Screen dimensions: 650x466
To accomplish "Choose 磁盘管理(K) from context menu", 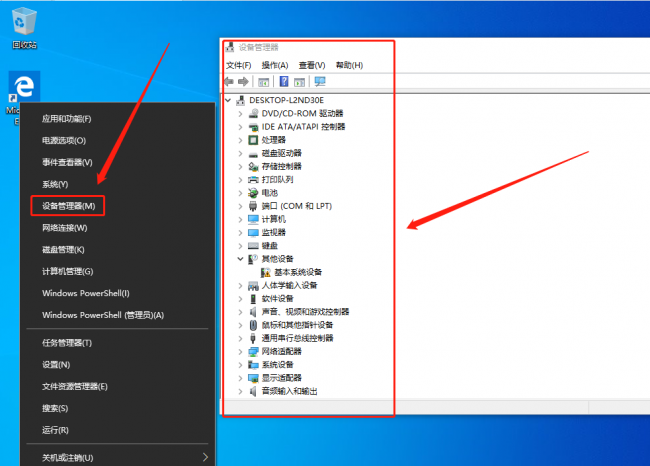I will click(x=63, y=250).
